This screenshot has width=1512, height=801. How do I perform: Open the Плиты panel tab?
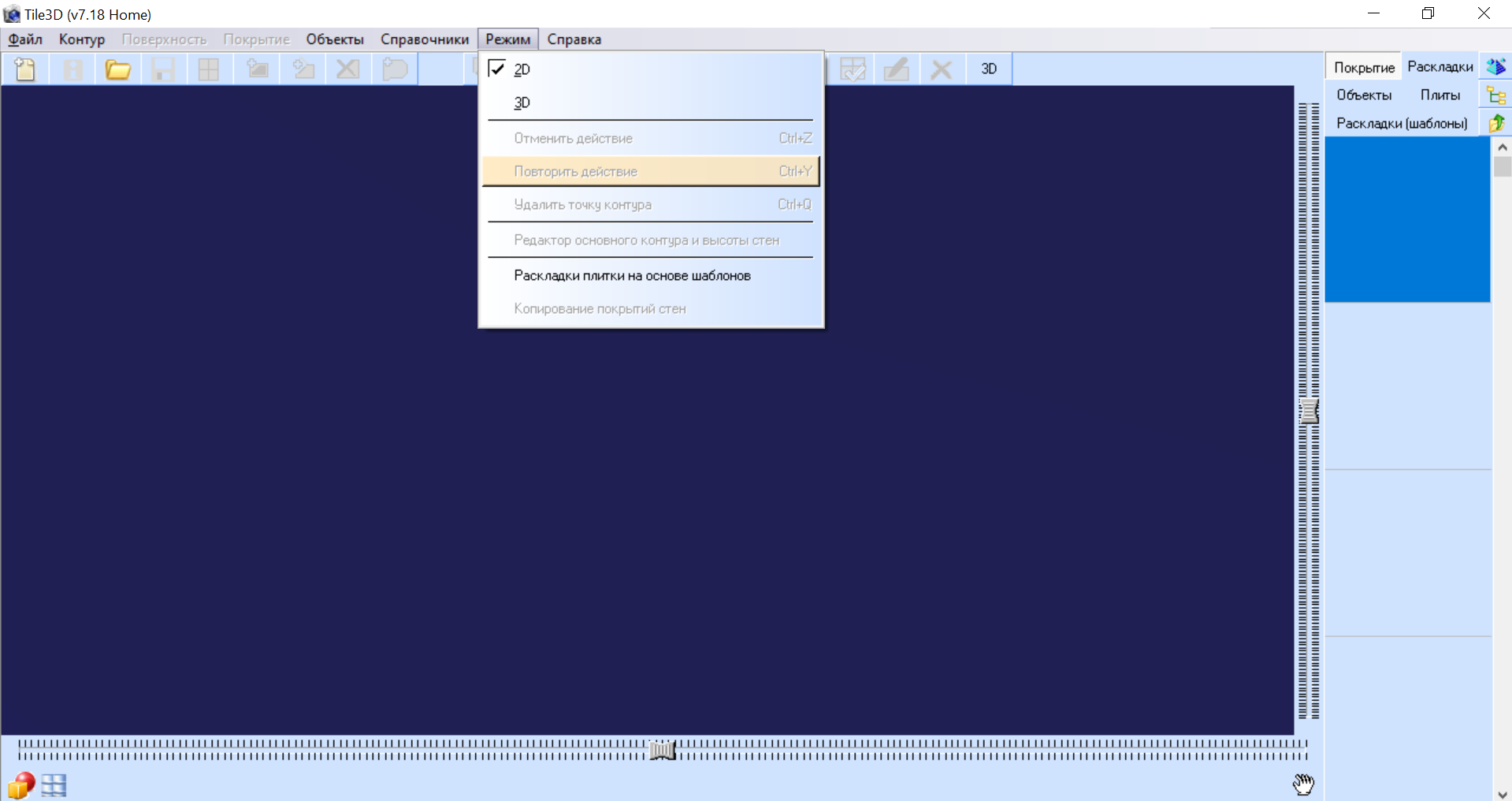pyautogui.click(x=1440, y=95)
